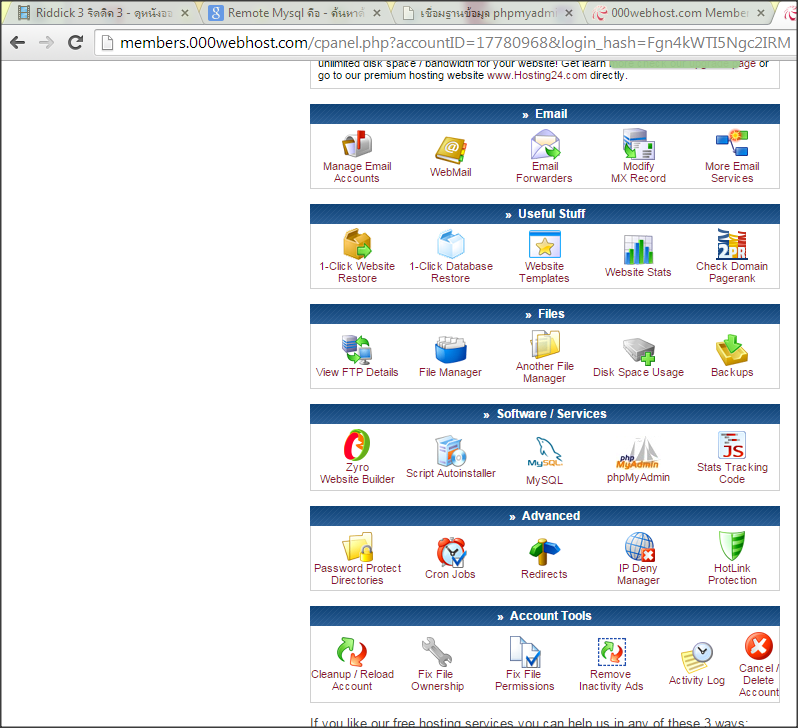Click the phpMyAdmin text link
Screen dimensions: 798x728
pyautogui.click(x=638, y=477)
